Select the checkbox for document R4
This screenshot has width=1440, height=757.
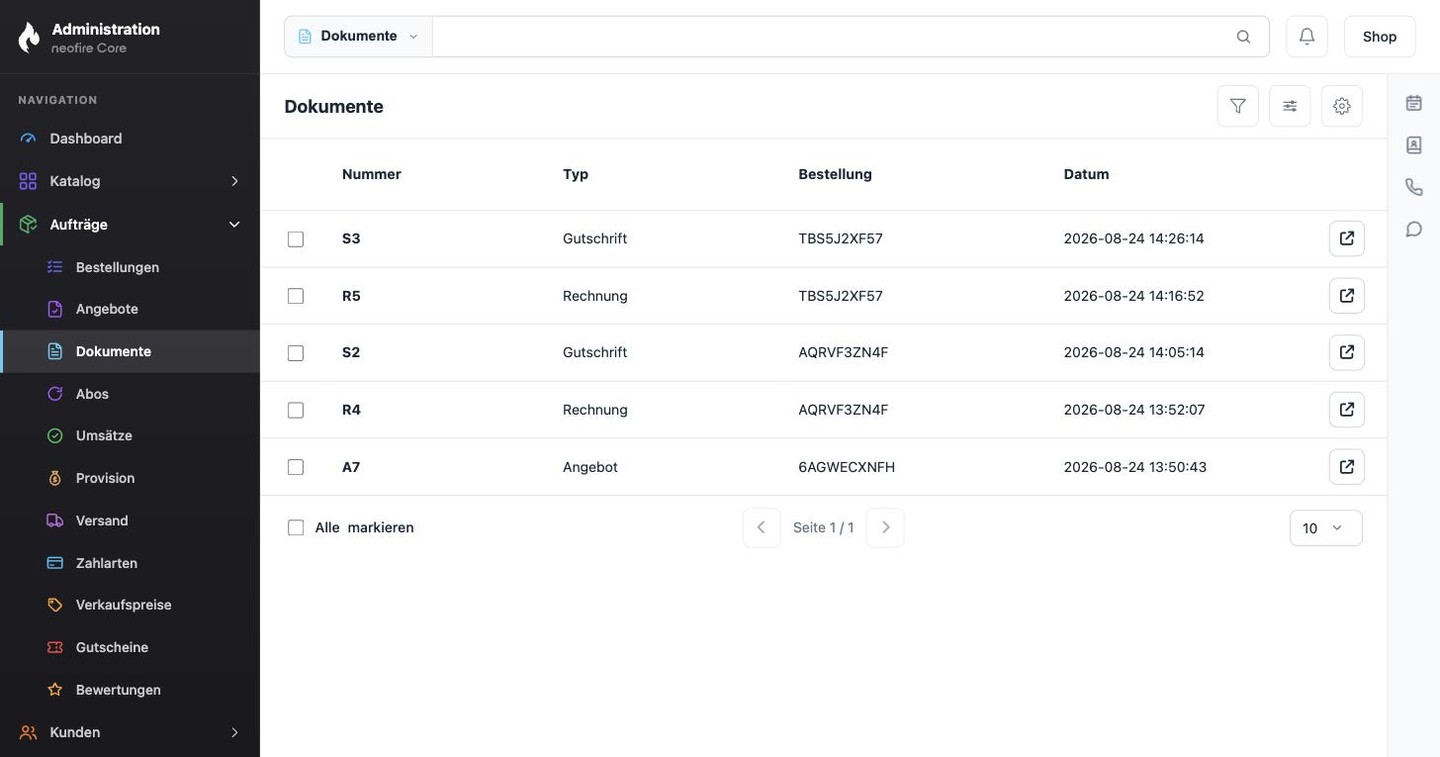[296, 410]
